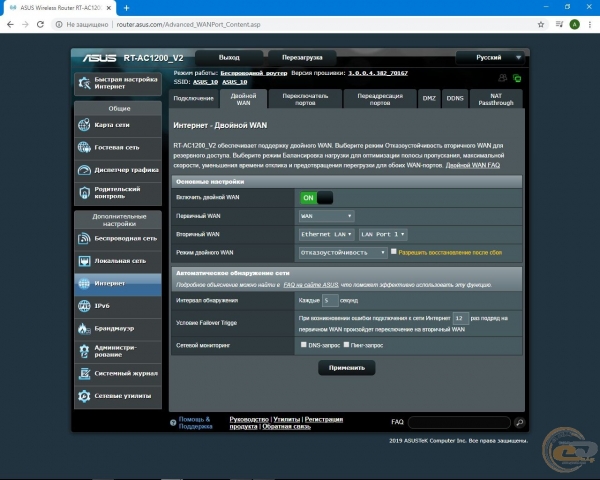Screen dimensions: 600x480
Task: Toggle the Dual WAN ON switch
Action: coord(316,198)
